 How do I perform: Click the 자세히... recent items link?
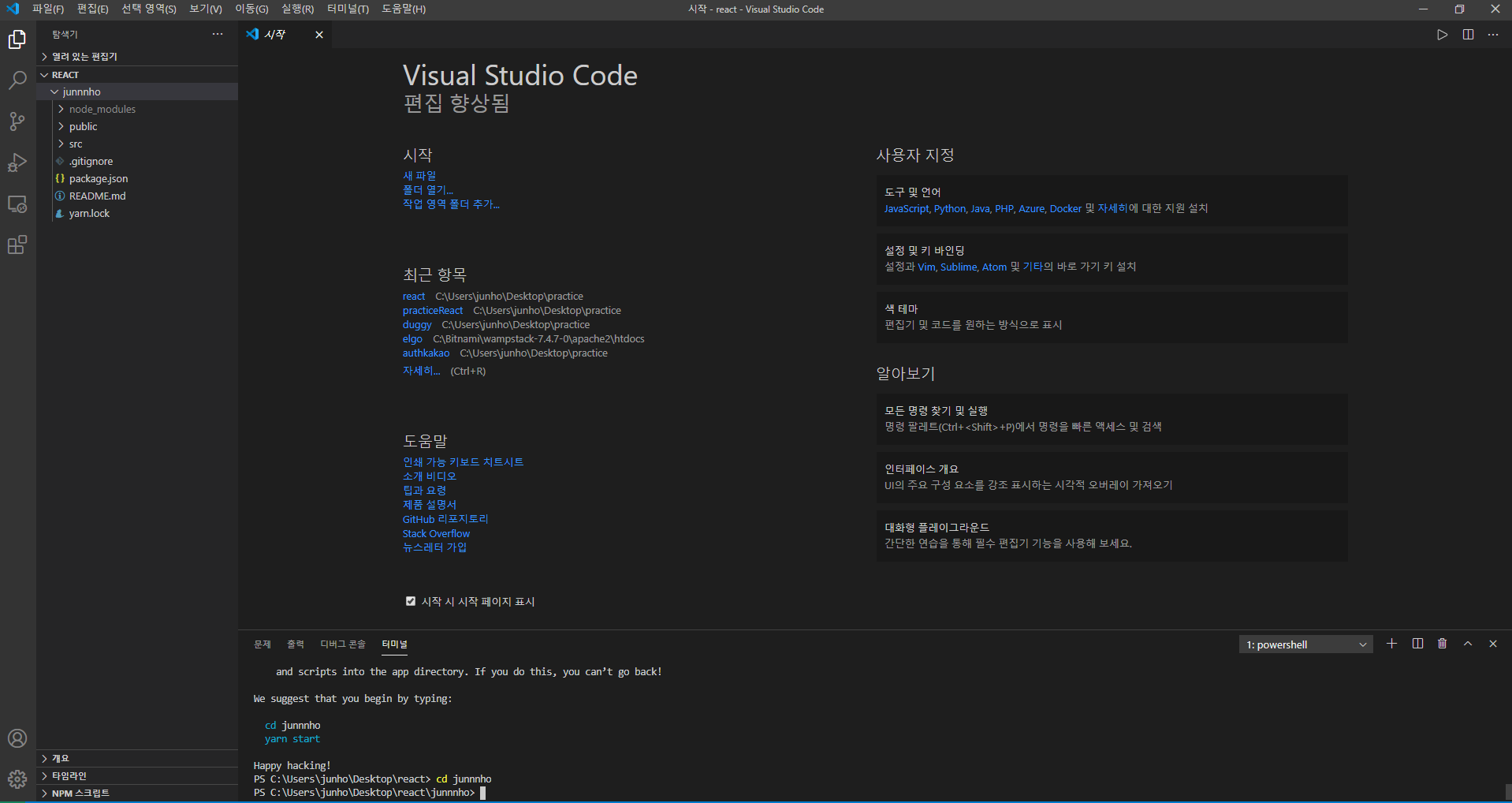pyautogui.click(x=422, y=371)
